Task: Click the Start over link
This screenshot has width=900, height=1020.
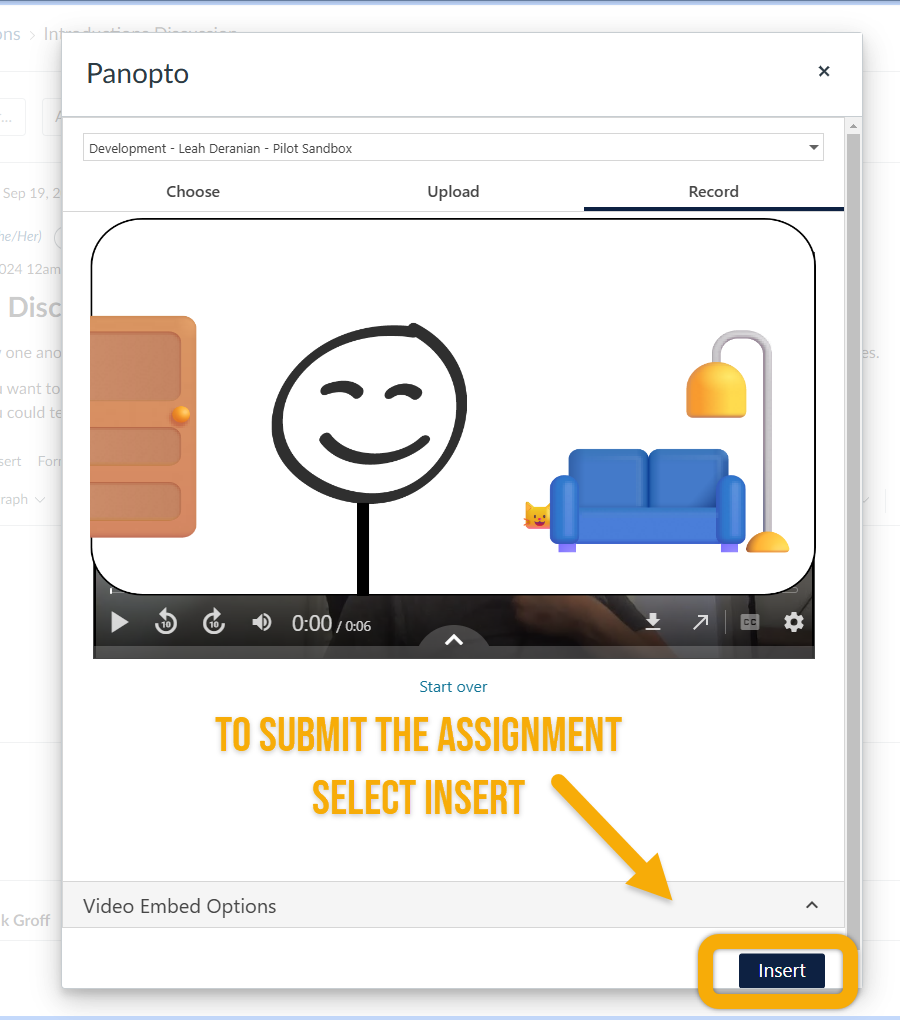Action: click(453, 686)
